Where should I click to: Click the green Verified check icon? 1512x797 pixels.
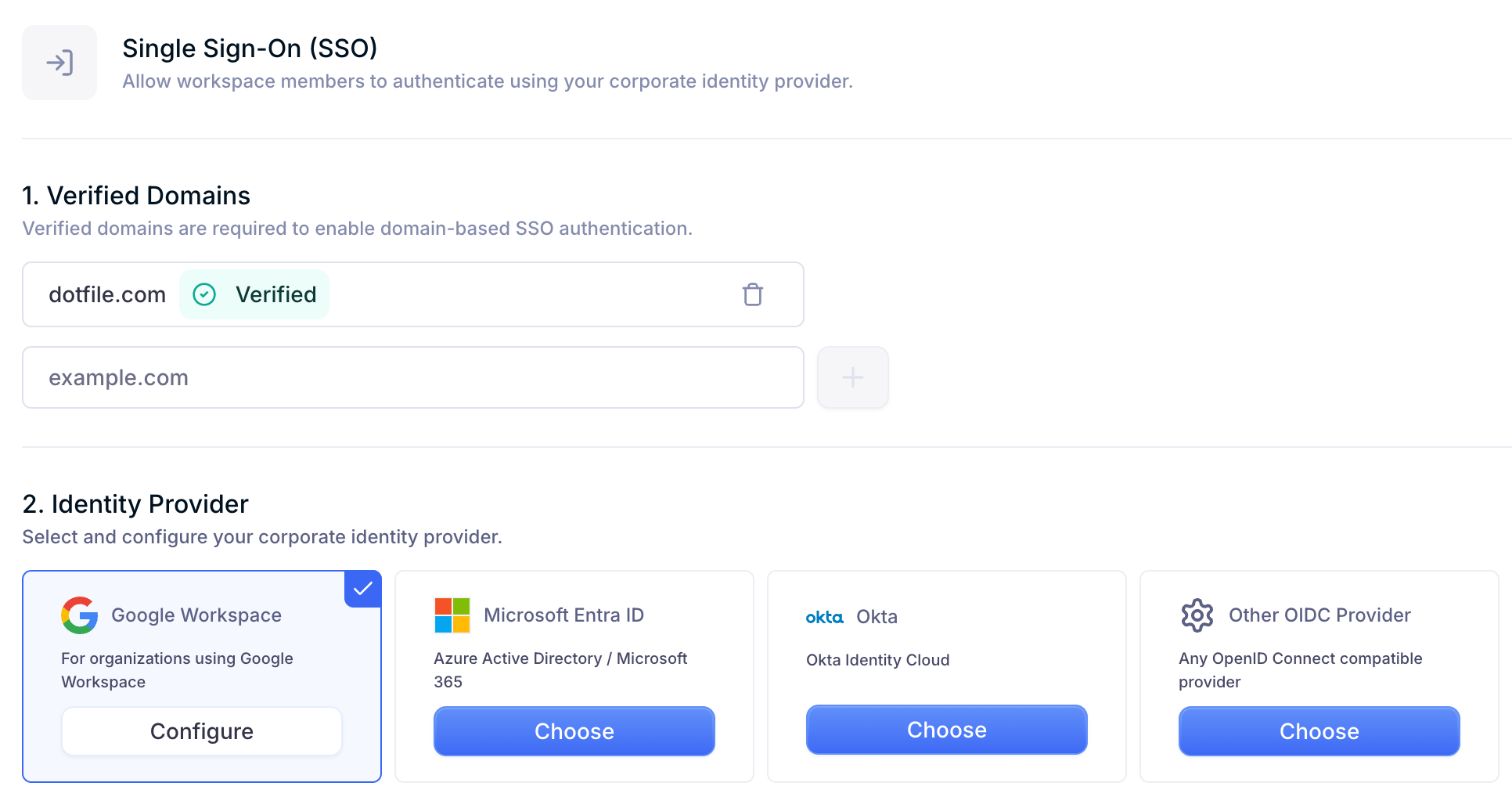click(204, 294)
